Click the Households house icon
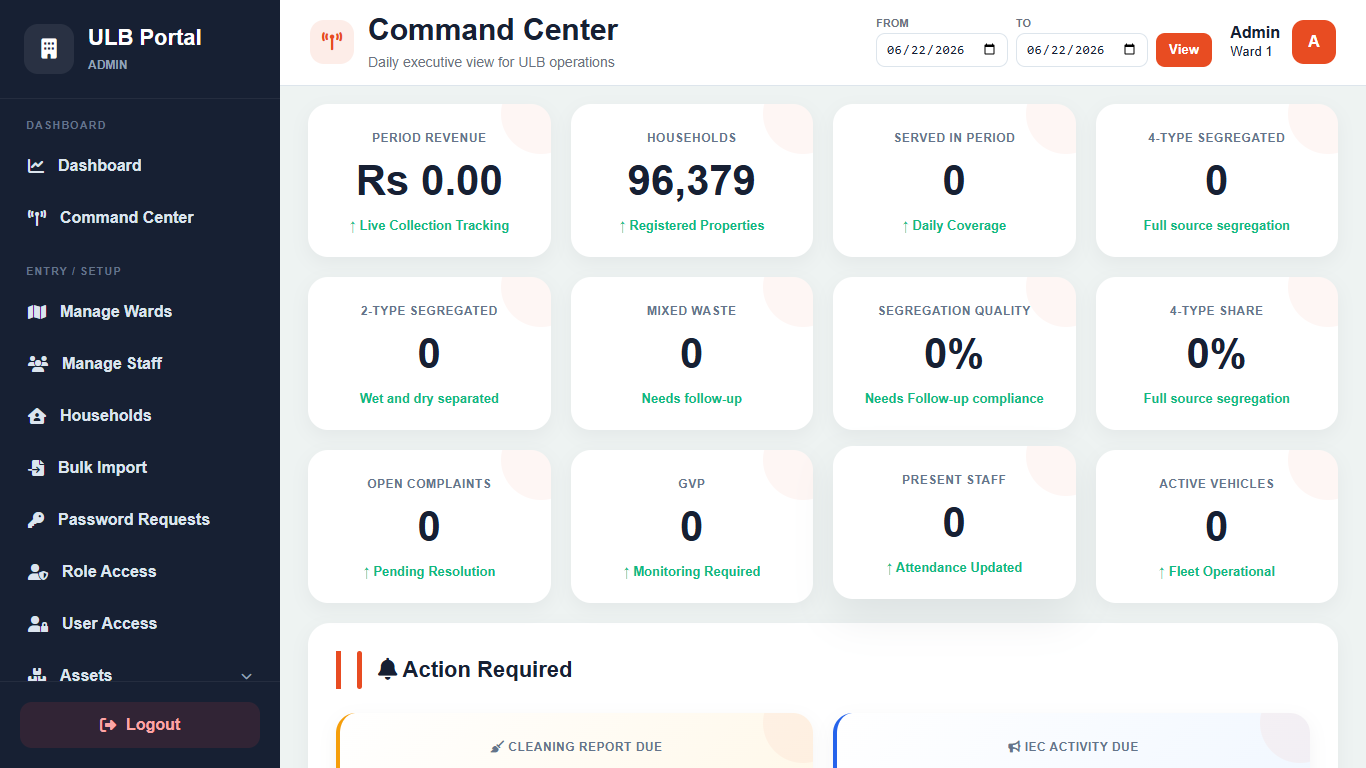 pos(37,416)
